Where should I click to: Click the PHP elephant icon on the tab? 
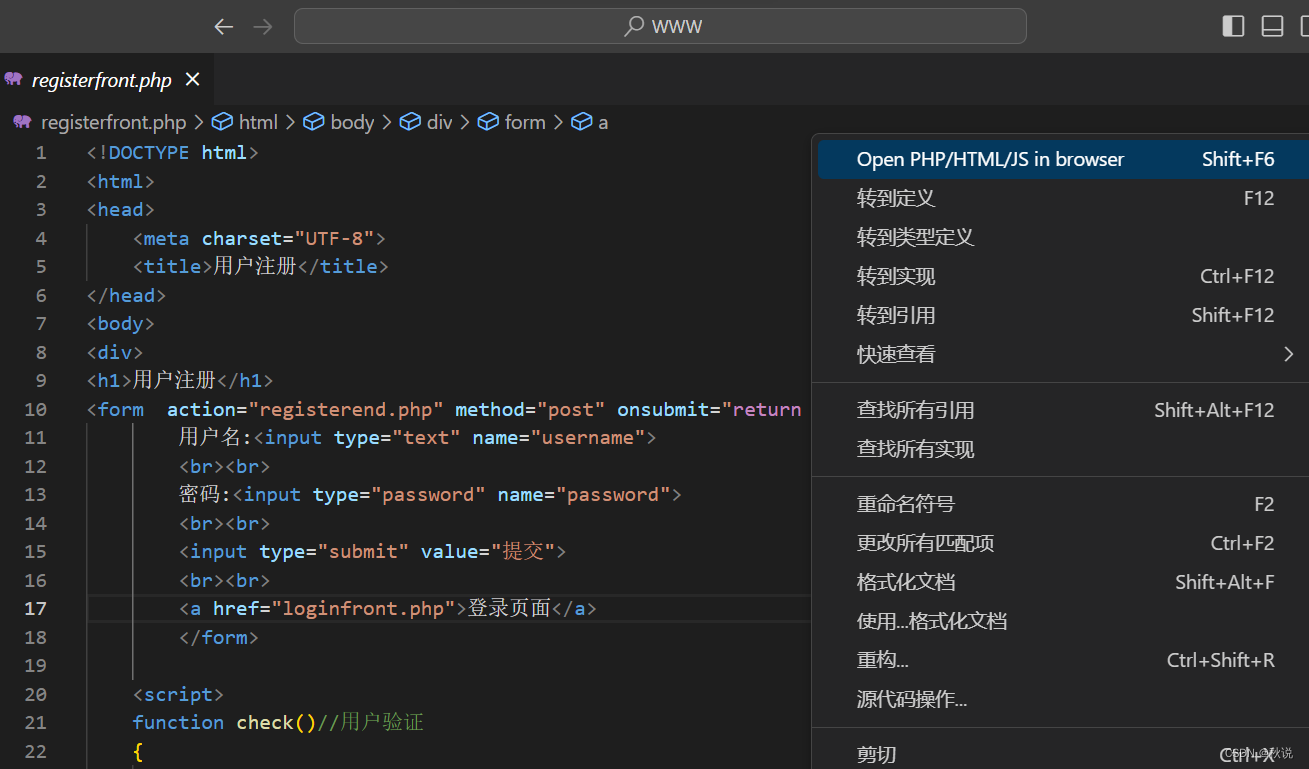coord(14,79)
